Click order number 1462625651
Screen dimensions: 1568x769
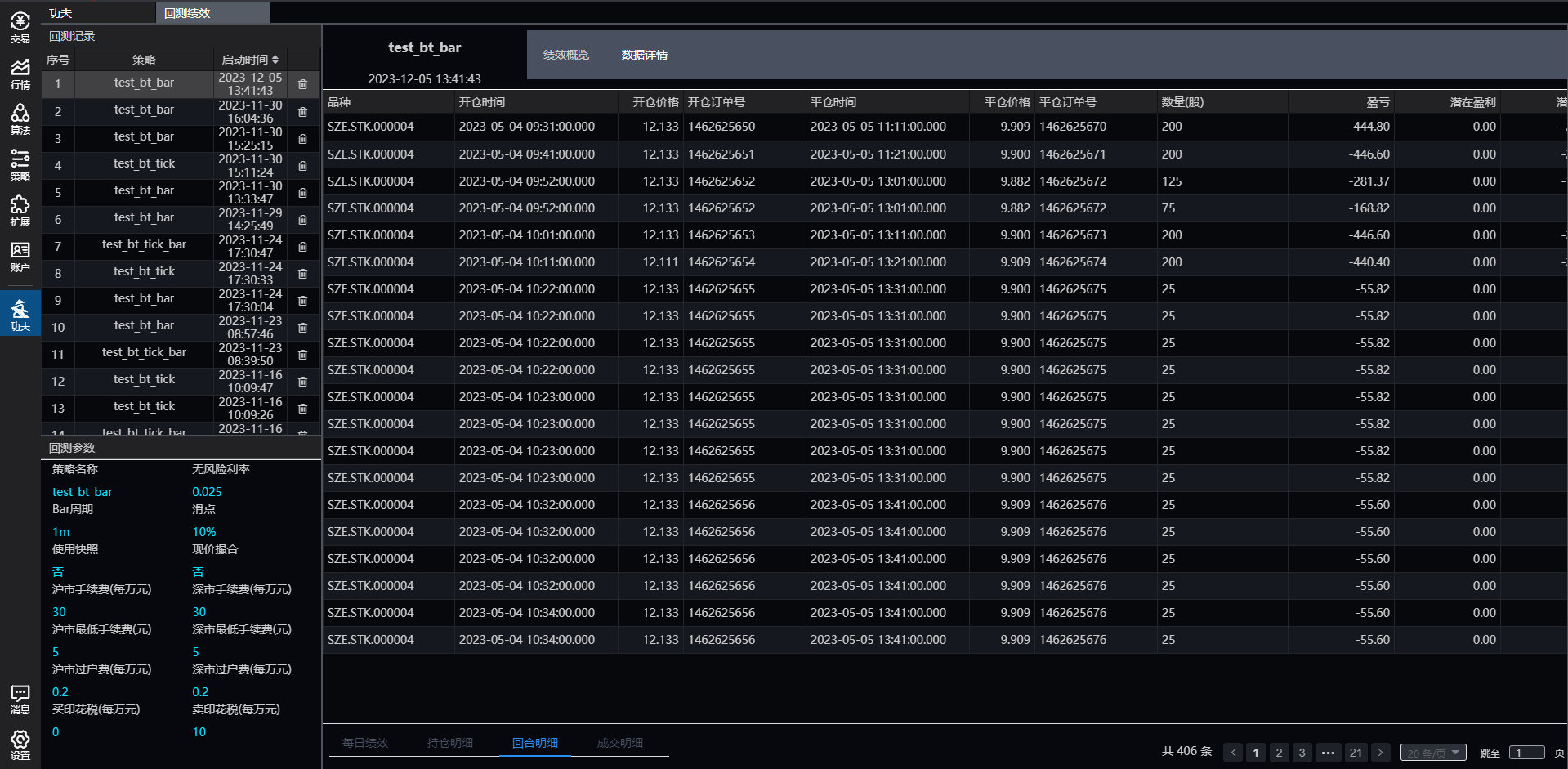point(721,154)
